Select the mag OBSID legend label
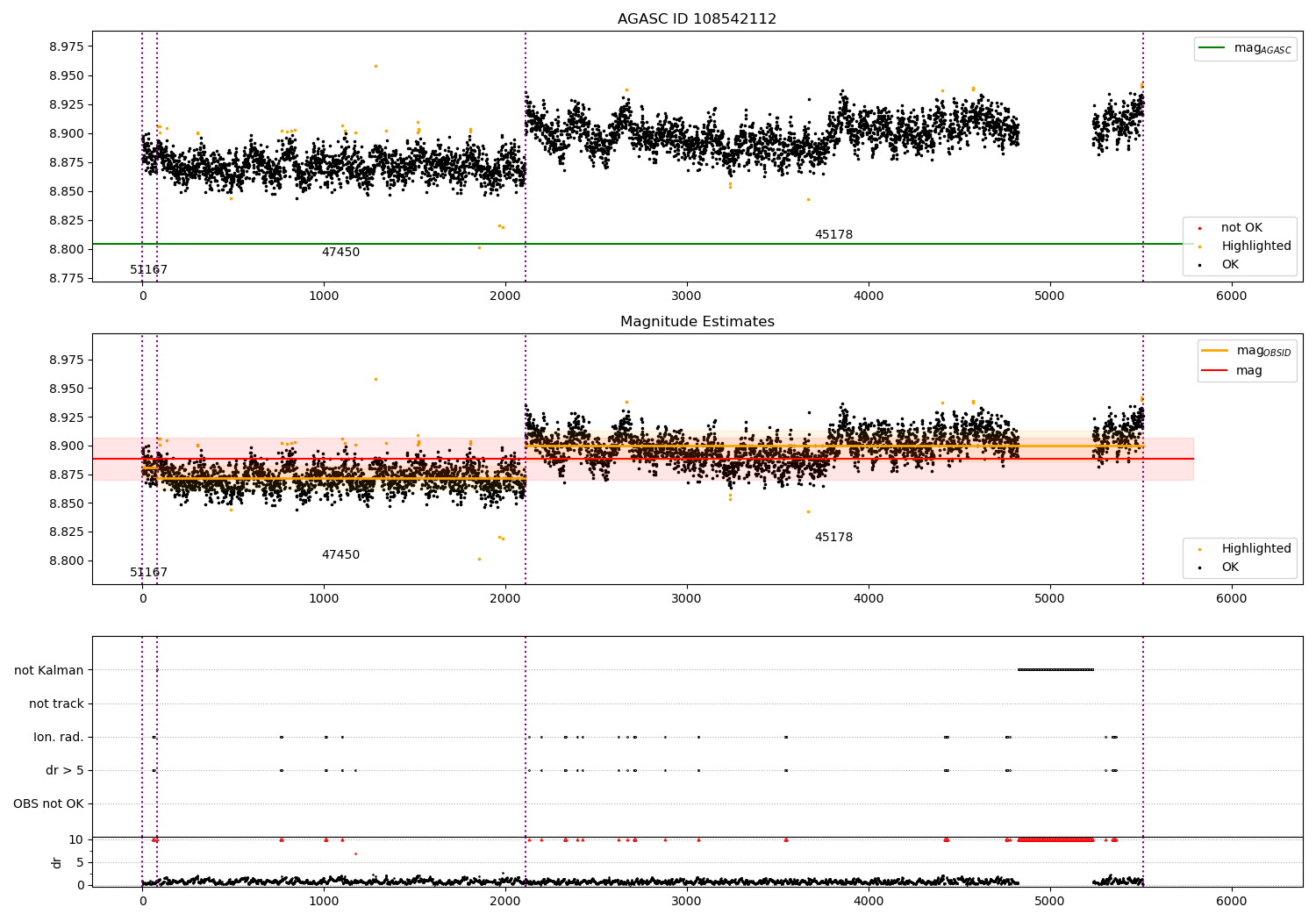The image size is (1316, 921). (x=1264, y=351)
